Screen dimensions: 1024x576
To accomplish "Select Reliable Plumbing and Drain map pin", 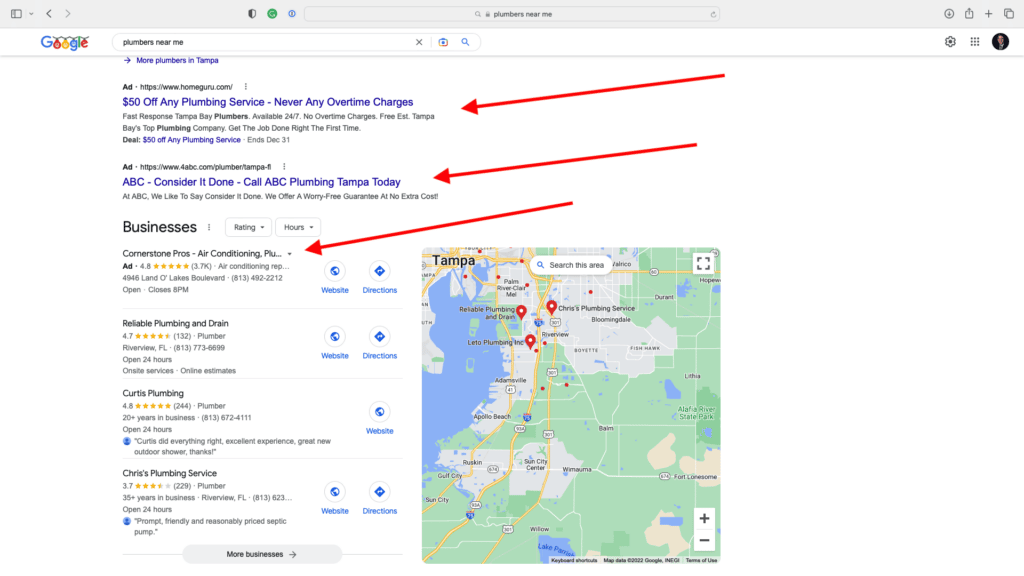I will click(x=521, y=312).
